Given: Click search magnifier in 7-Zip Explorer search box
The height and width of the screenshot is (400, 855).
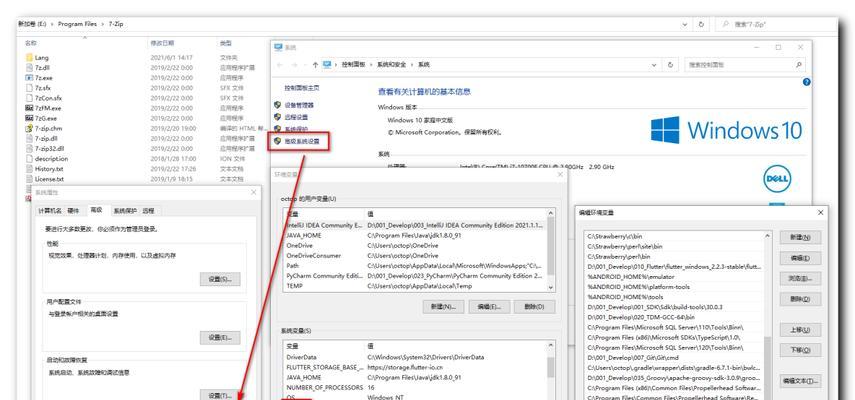Looking at the screenshot, I should (x=726, y=25).
